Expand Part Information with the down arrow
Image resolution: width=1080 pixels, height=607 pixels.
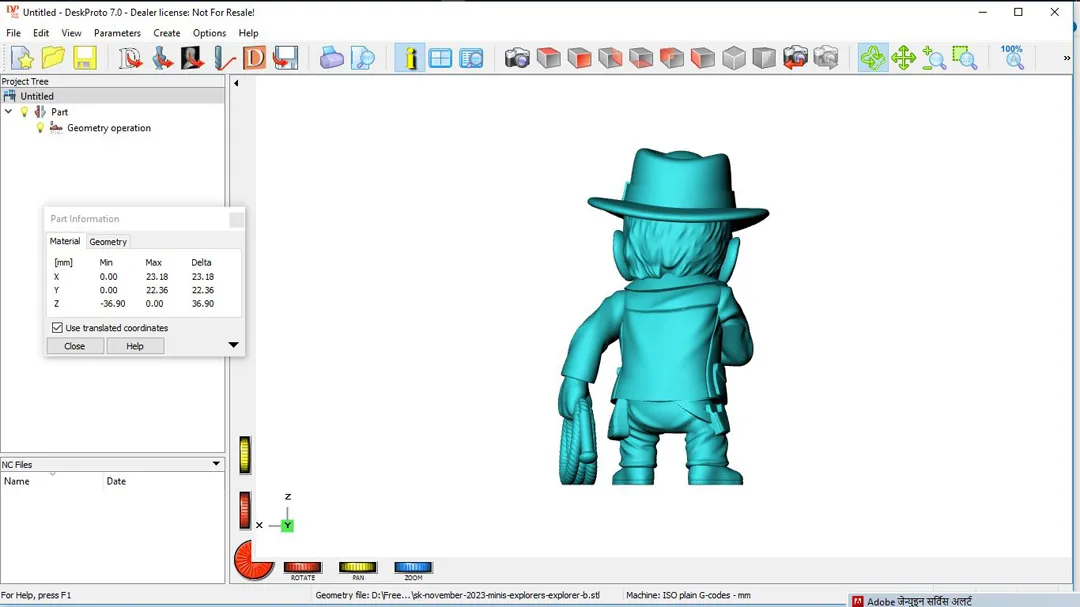pyautogui.click(x=233, y=345)
